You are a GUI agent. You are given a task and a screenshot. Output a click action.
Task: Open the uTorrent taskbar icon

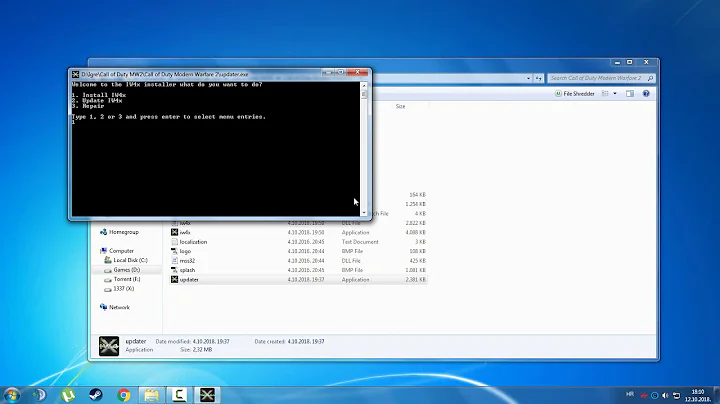[68, 395]
